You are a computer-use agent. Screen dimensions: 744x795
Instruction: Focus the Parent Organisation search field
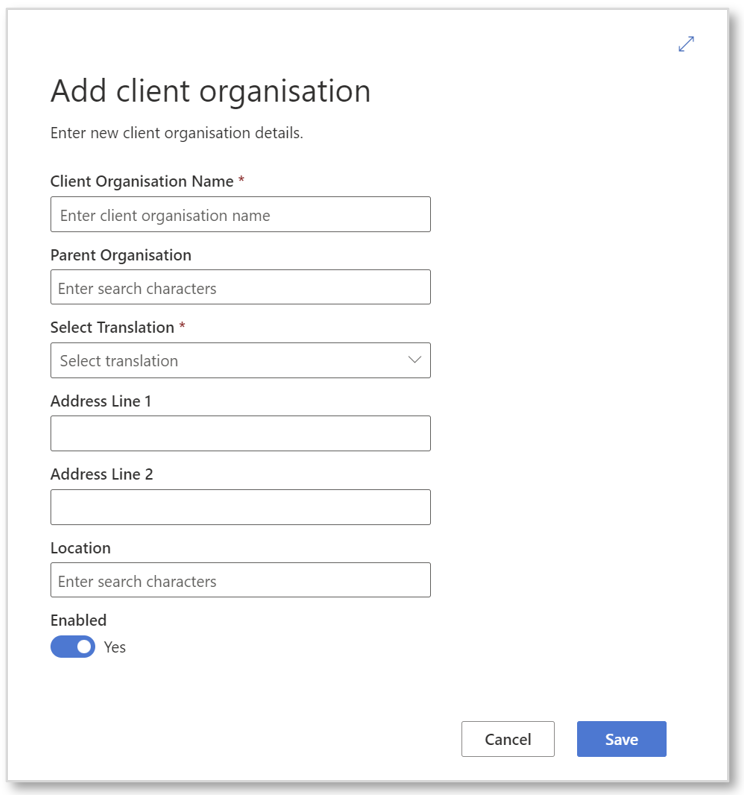(x=240, y=287)
